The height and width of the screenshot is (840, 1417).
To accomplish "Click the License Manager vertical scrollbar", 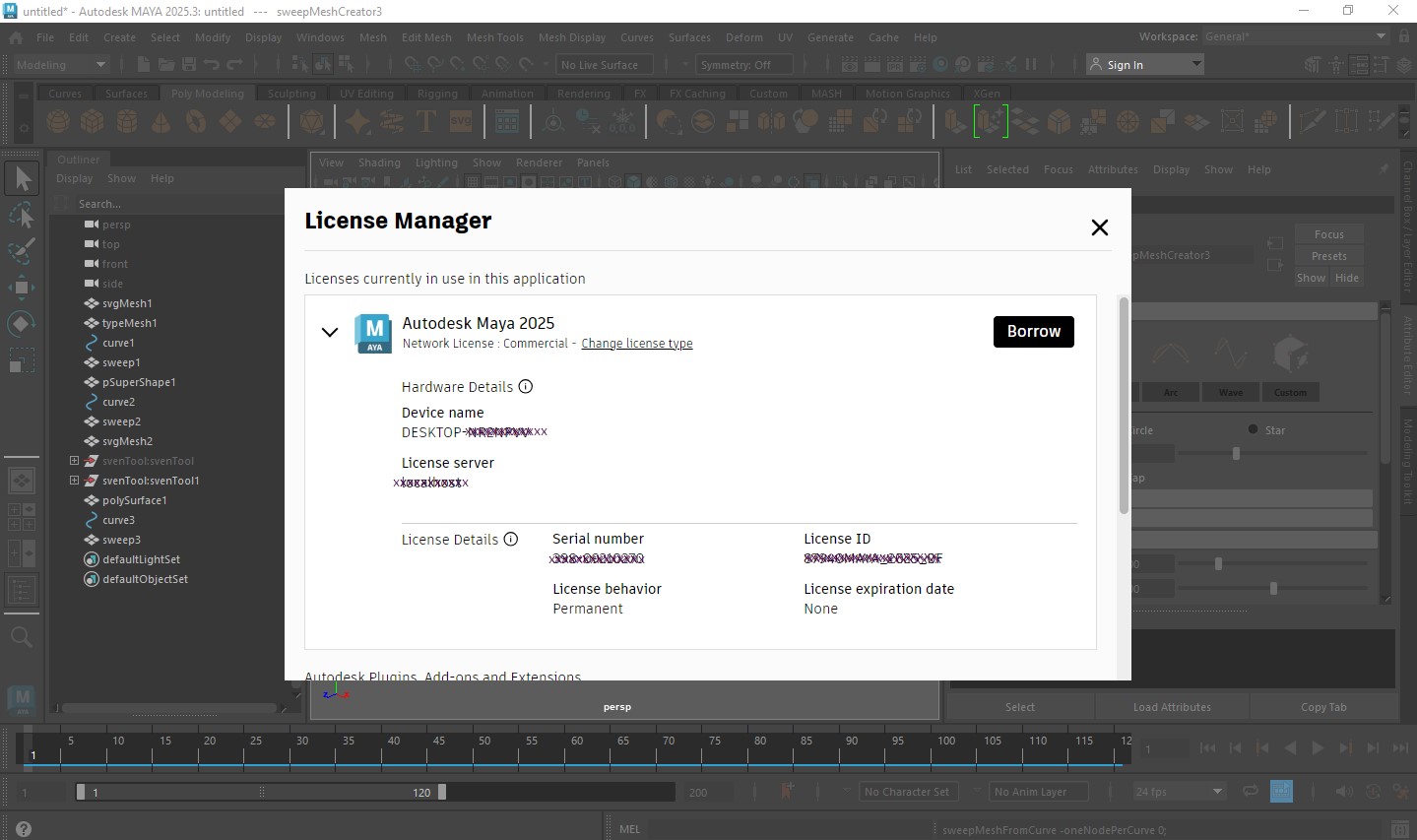I will click(1124, 405).
